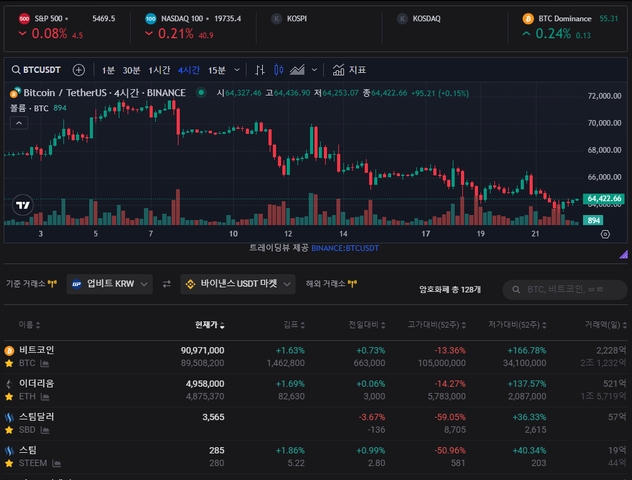
Task: Sort table by 이름 column
Action: (29, 325)
